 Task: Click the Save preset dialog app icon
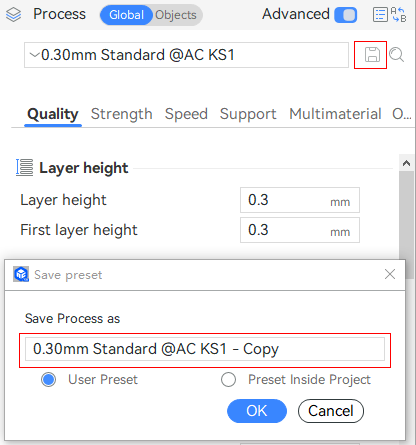21,274
